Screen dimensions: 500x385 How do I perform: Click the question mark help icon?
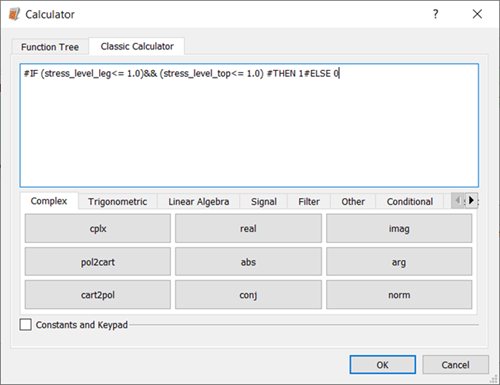point(435,14)
